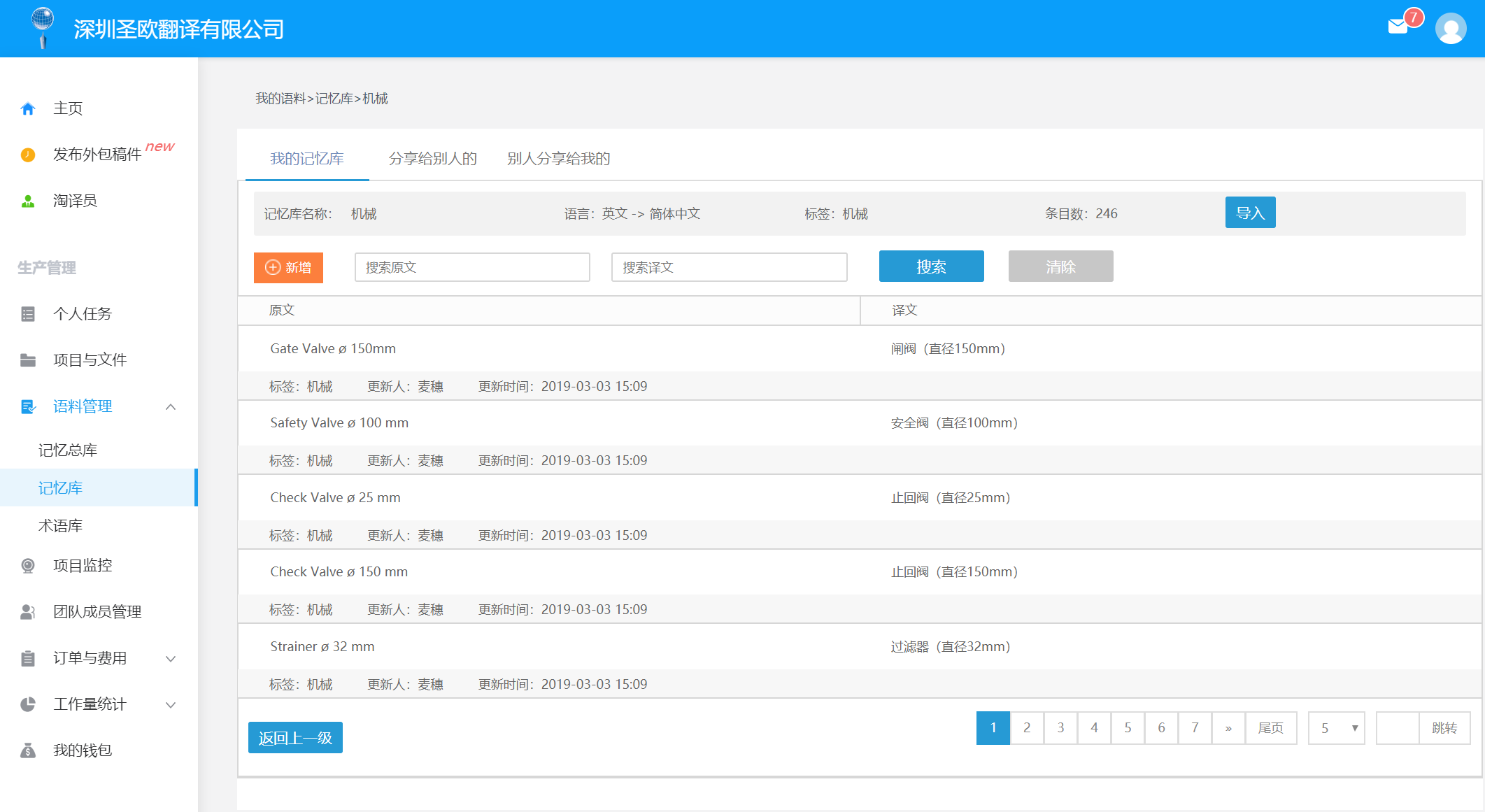Focus the 搜索原文 input field

pos(472,268)
